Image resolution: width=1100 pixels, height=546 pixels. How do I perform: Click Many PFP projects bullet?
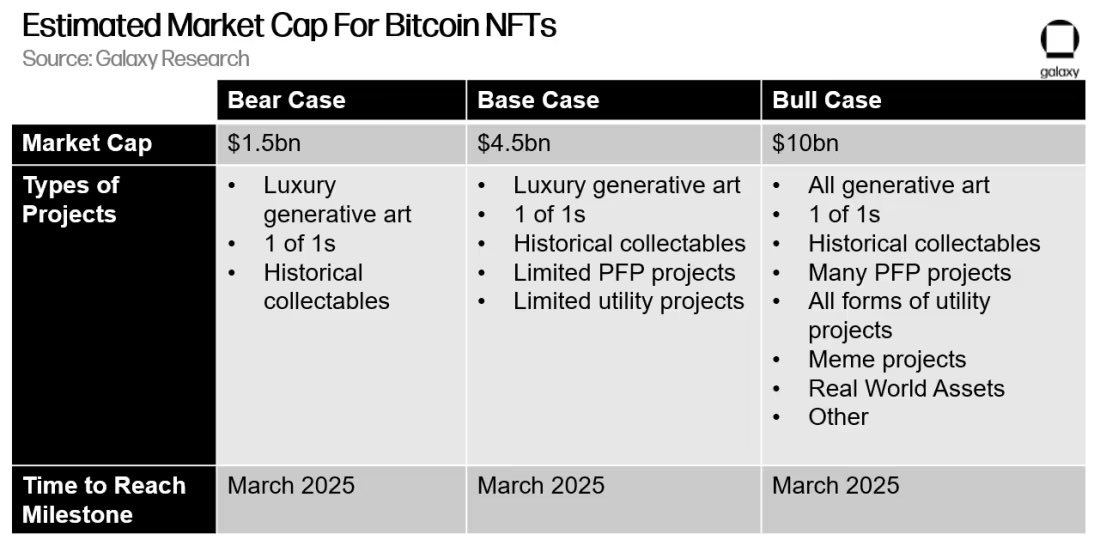[x=909, y=272]
